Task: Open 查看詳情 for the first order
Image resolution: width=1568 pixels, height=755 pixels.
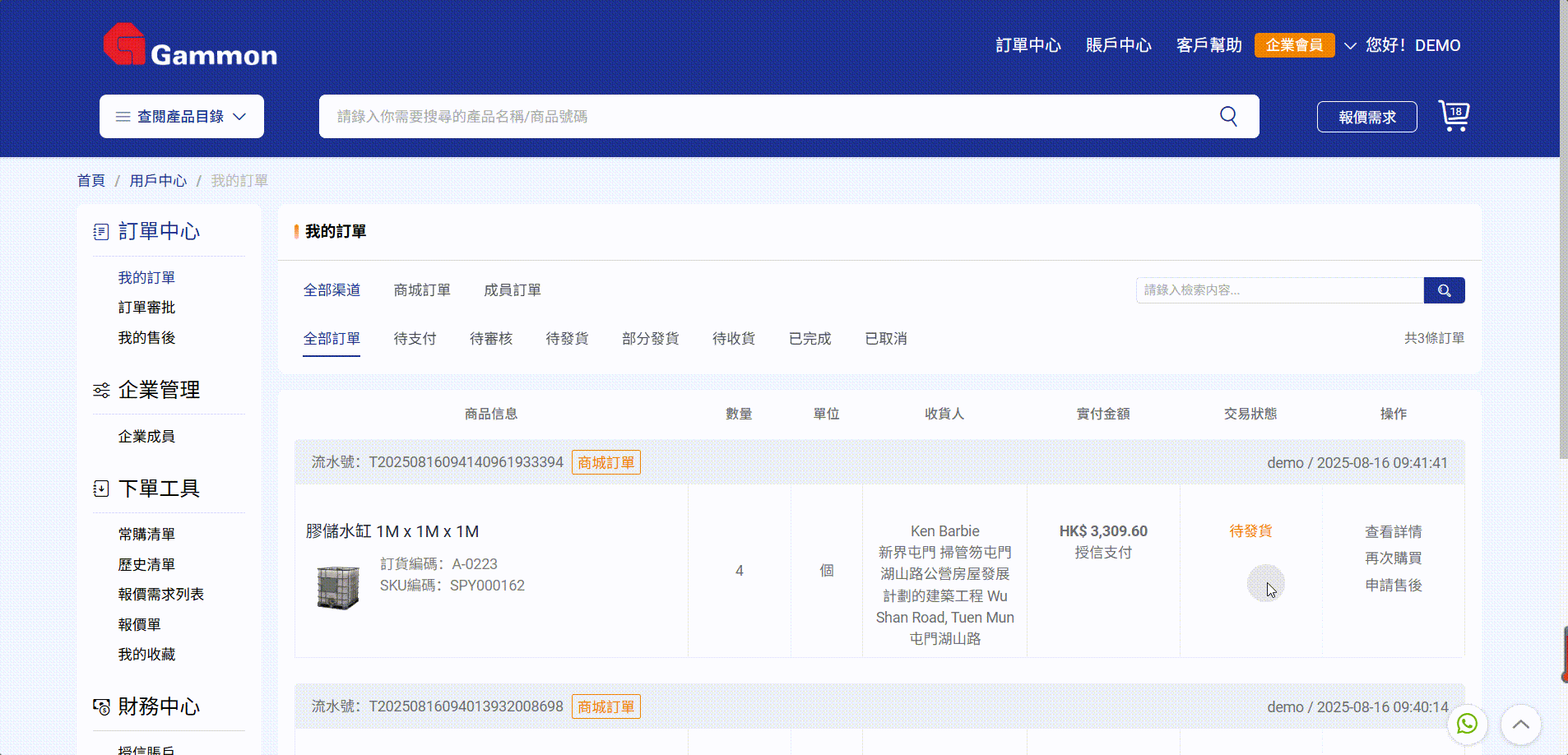Action: [x=1393, y=532]
